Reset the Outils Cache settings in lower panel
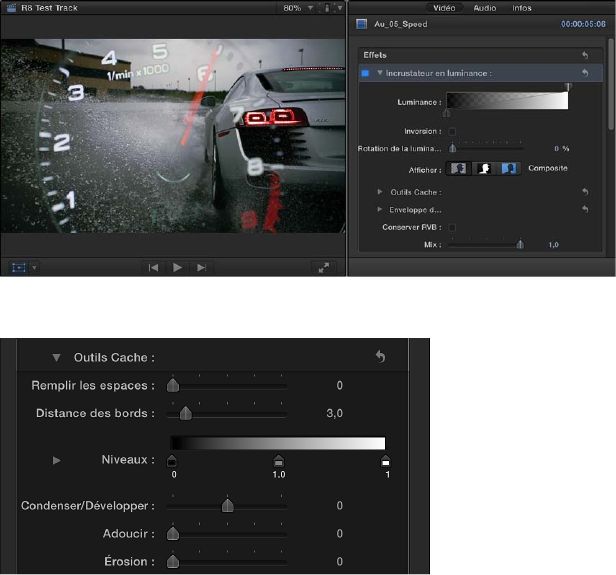 coord(380,357)
